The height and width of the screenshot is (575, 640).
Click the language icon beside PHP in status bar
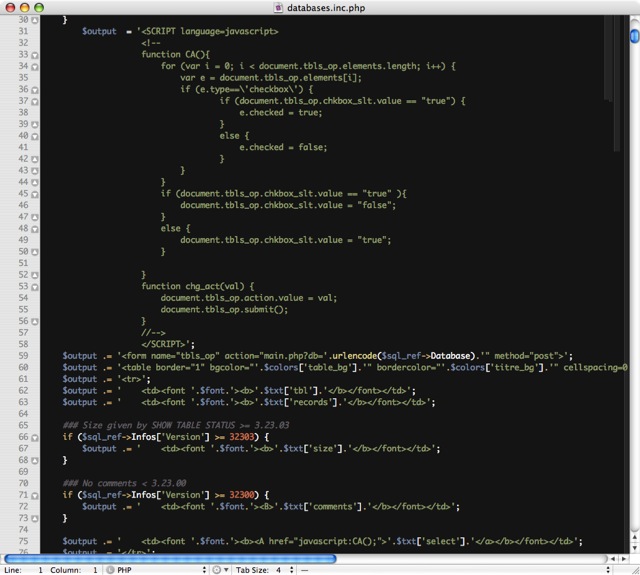110,570
